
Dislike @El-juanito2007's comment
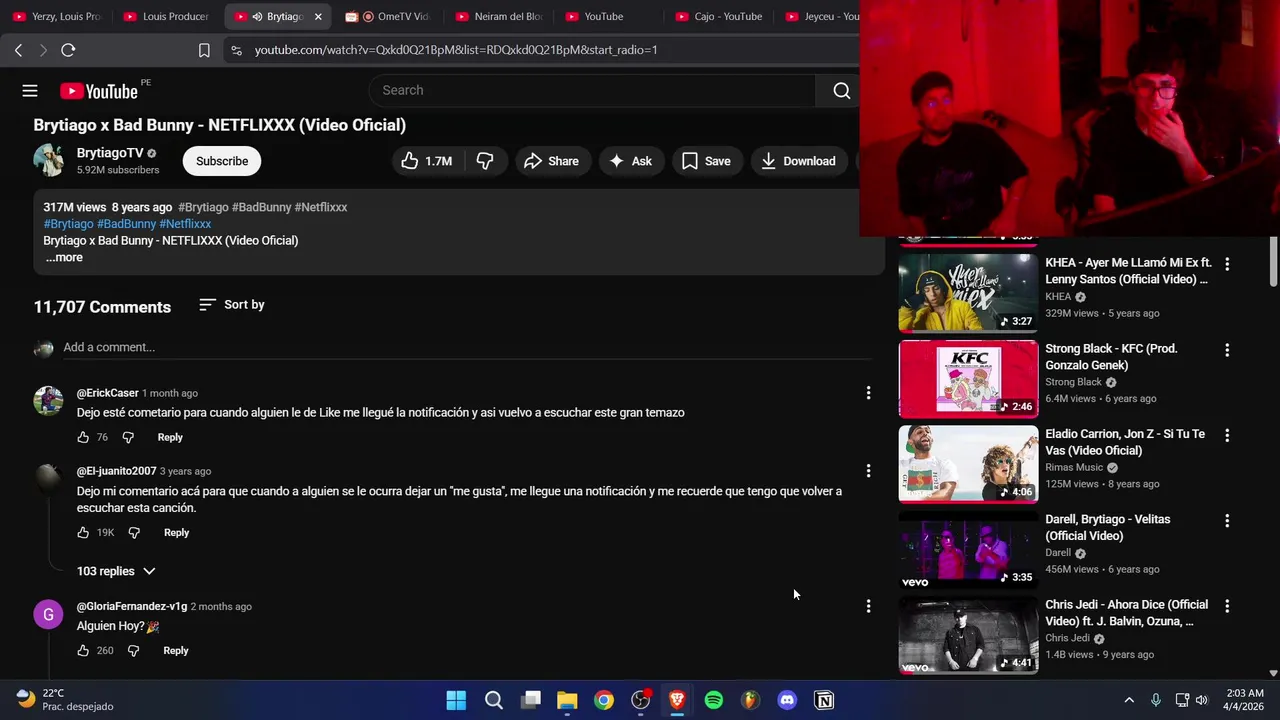pos(134,533)
